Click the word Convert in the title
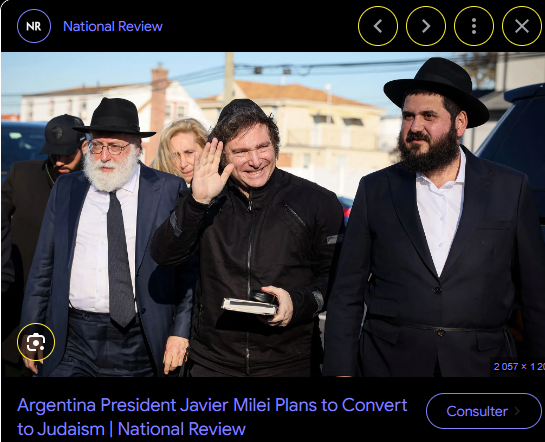Viewport: 545px width, 442px height. click(x=374, y=405)
